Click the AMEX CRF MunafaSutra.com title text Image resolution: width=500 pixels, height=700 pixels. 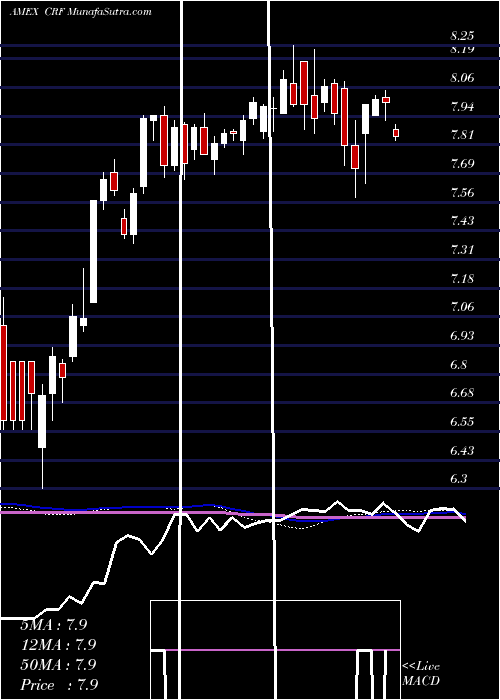click(x=80, y=12)
